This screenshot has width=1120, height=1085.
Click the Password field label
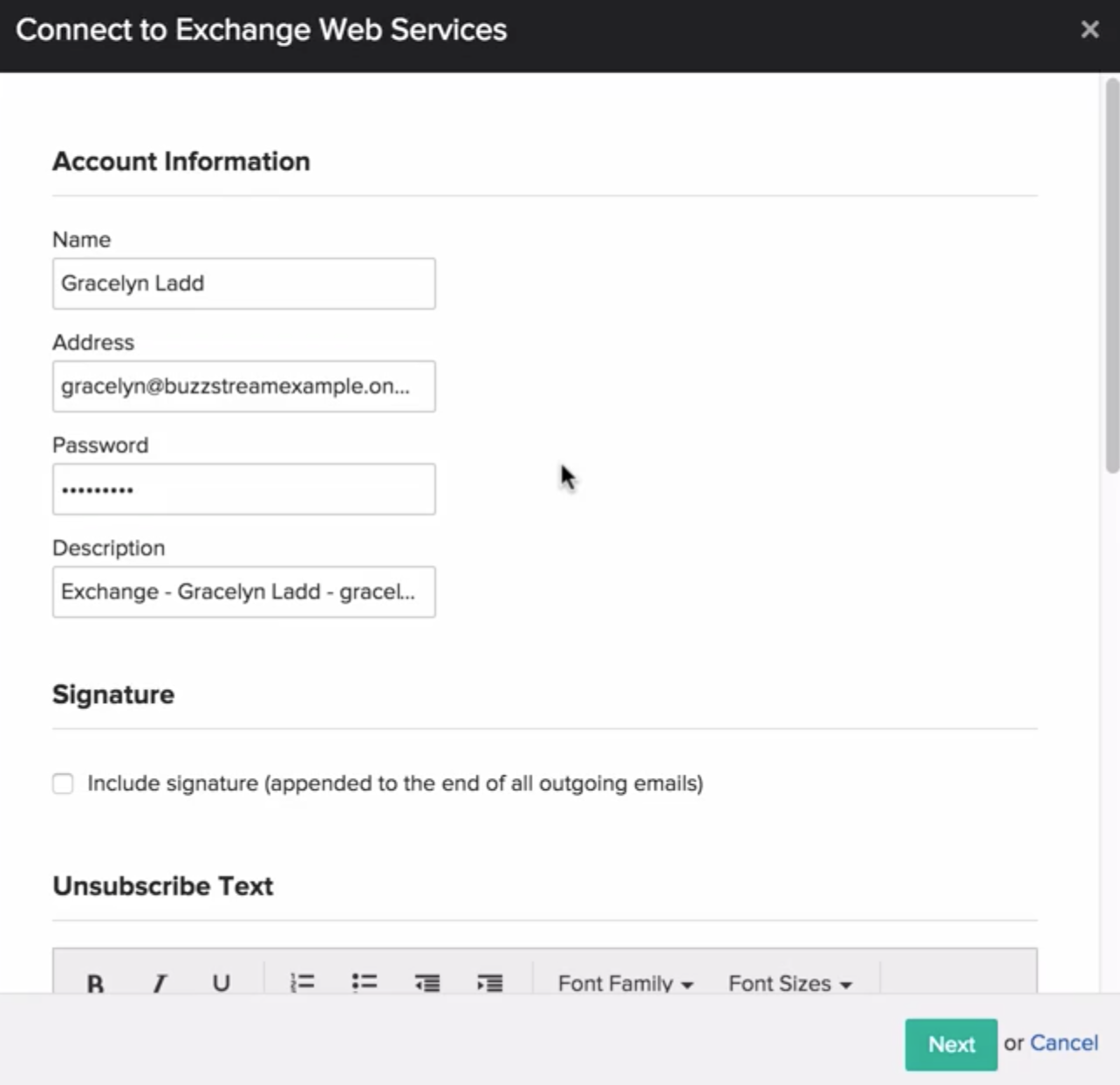[100, 445]
